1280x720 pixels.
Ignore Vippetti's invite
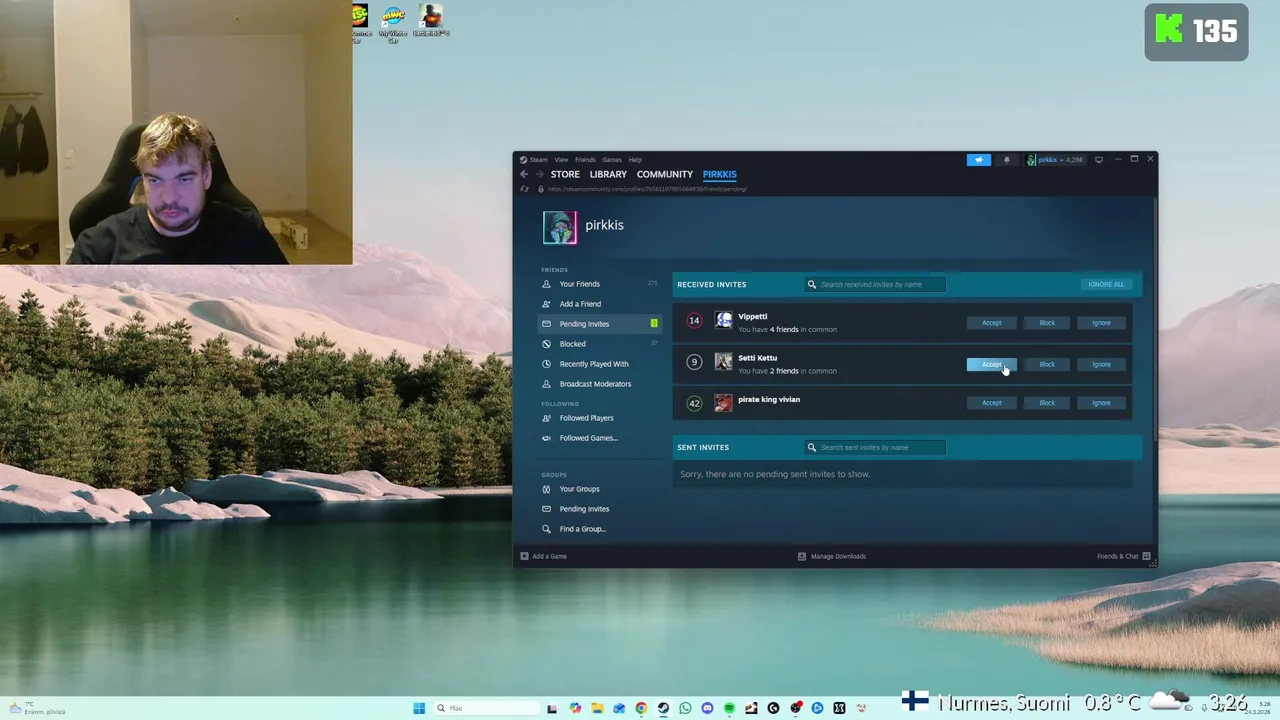click(1101, 323)
